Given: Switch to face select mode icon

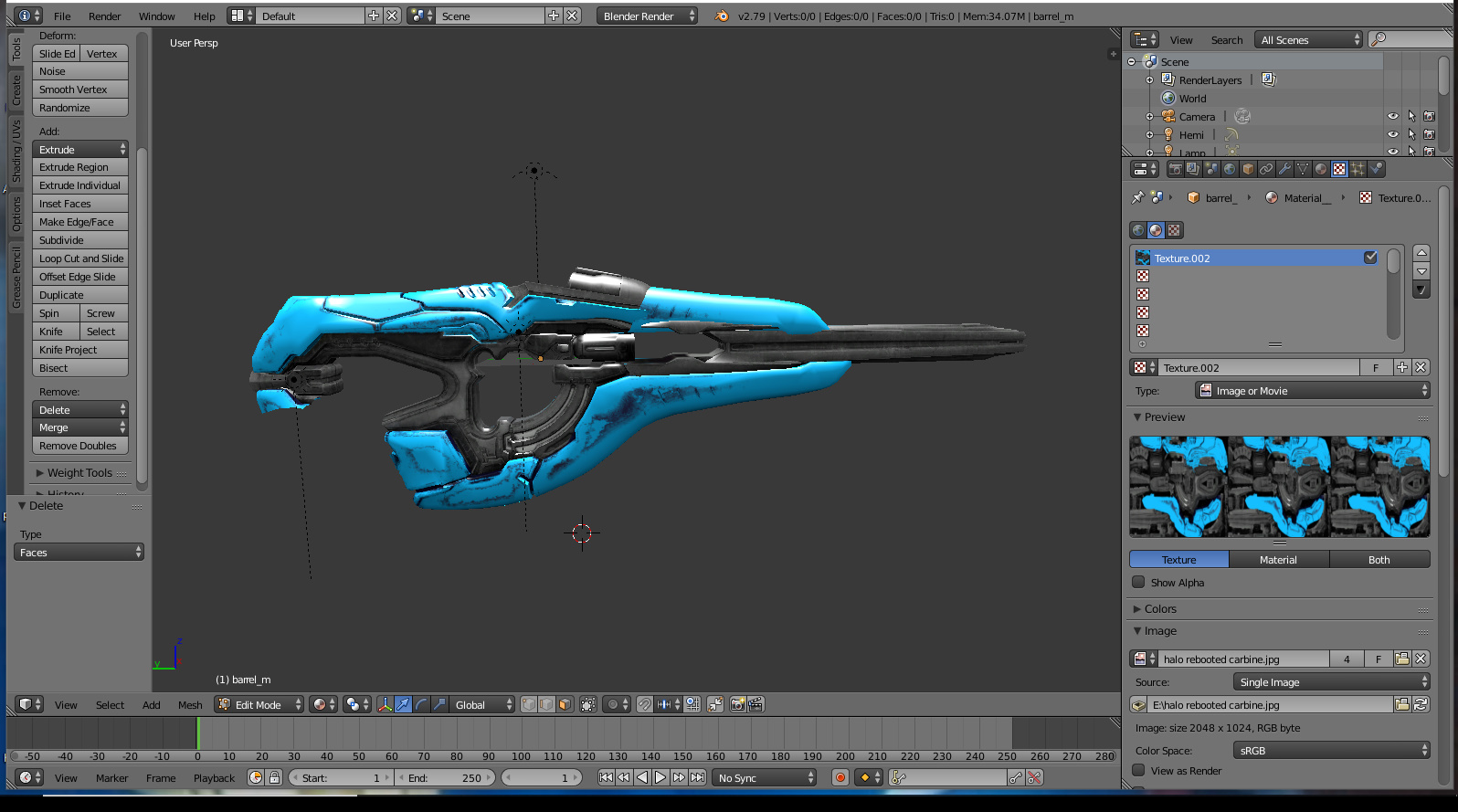Looking at the screenshot, I should (565, 704).
